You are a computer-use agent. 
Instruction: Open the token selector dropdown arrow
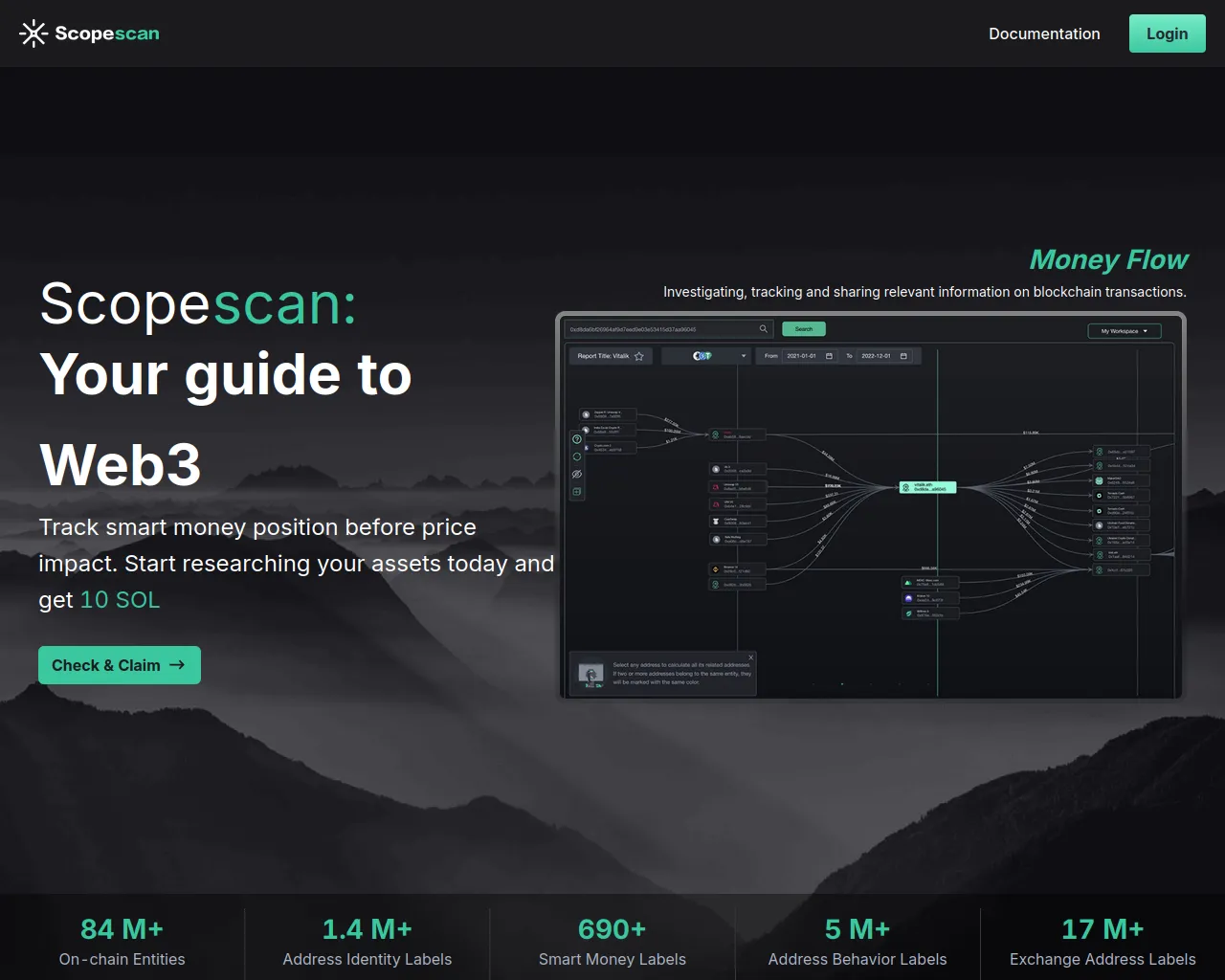(x=744, y=356)
